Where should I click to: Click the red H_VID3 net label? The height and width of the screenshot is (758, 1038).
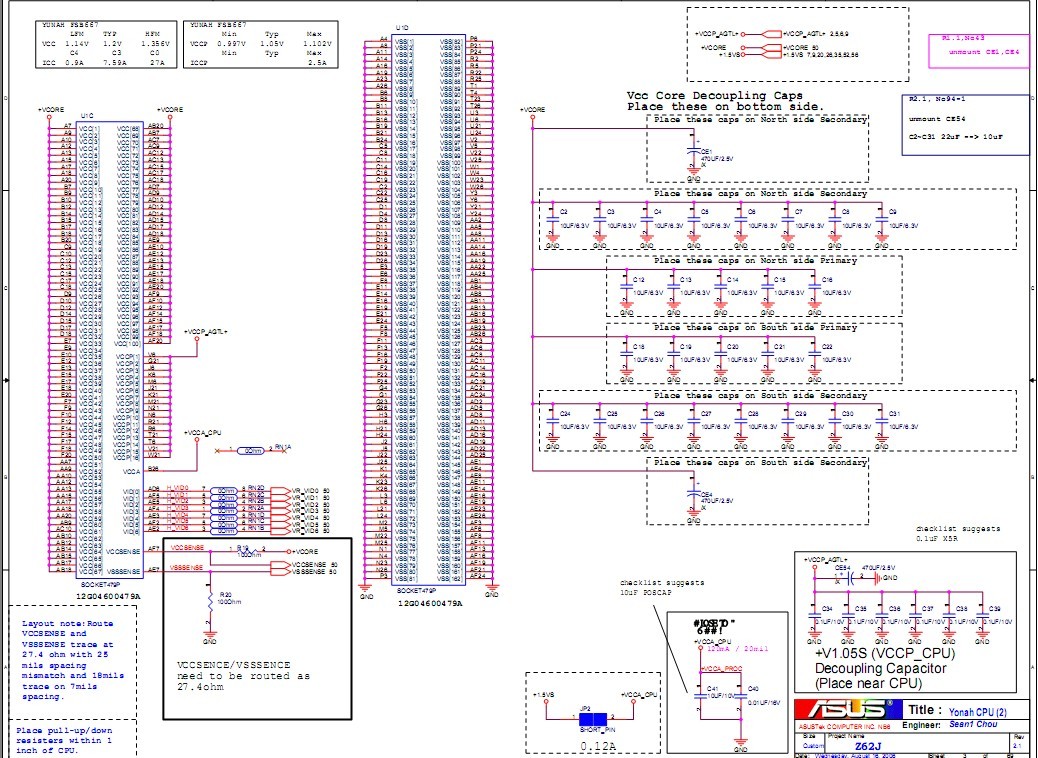coord(177,508)
